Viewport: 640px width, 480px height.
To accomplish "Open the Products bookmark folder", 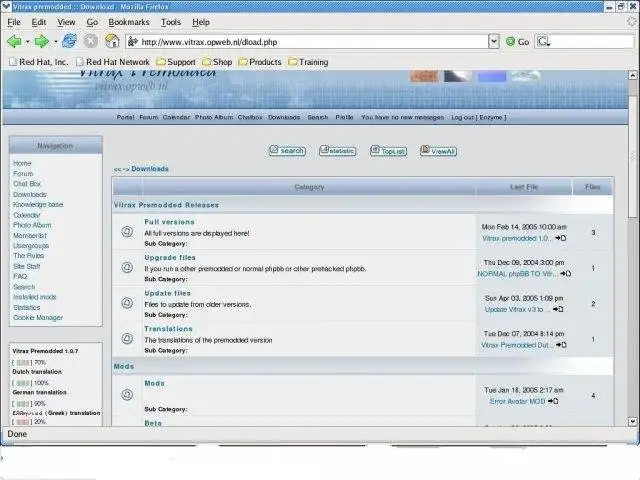I will pyautogui.click(x=260, y=62).
